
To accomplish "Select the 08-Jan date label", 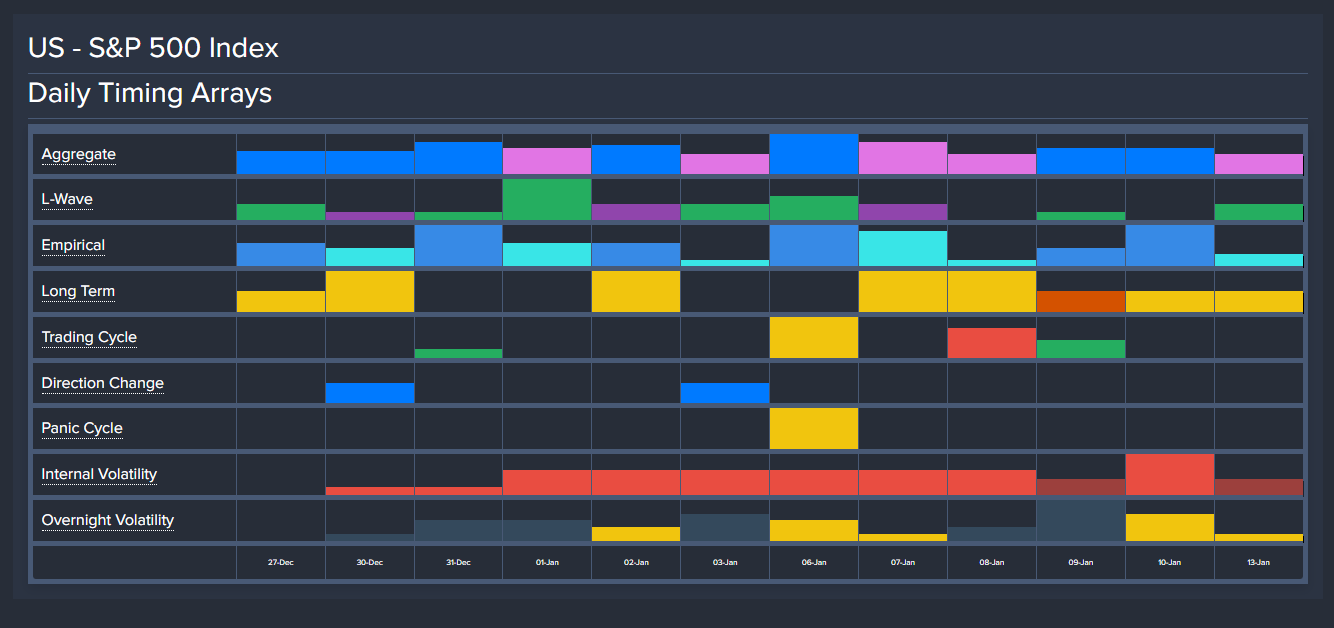I will pos(992,562).
